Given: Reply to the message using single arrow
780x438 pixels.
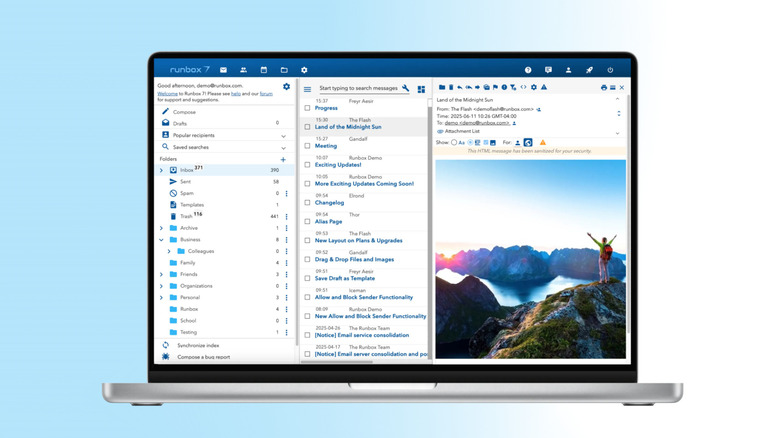Looking at the screenshot, I should coord(460,87).
